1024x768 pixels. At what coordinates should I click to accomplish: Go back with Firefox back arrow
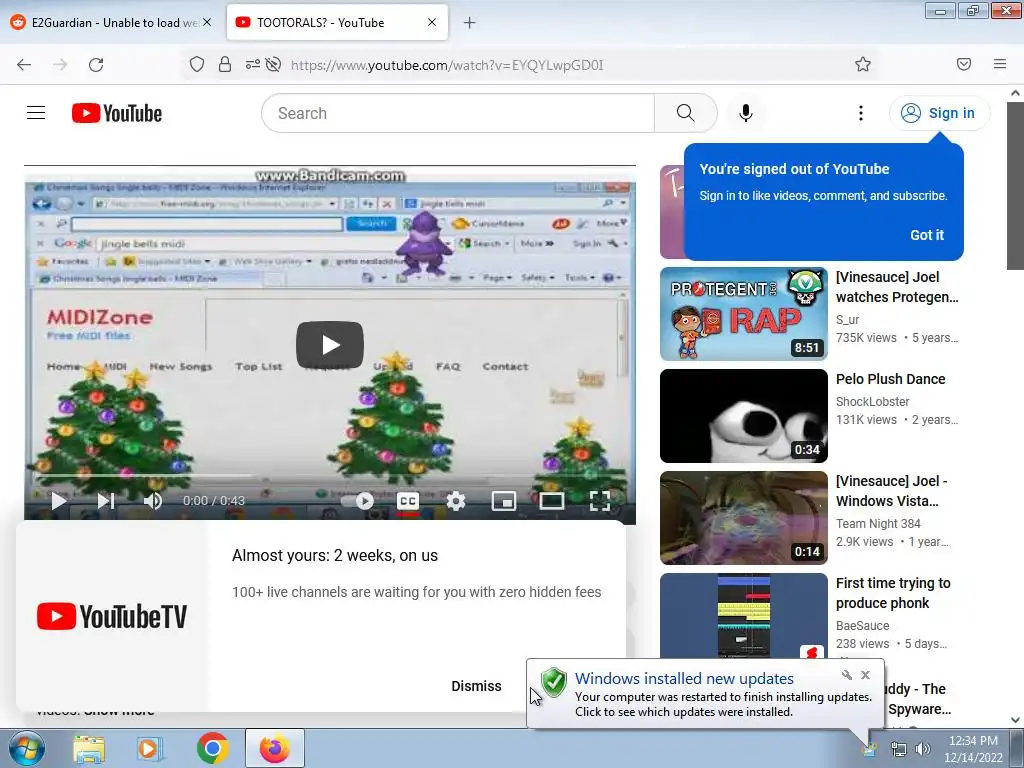(24, 65)
